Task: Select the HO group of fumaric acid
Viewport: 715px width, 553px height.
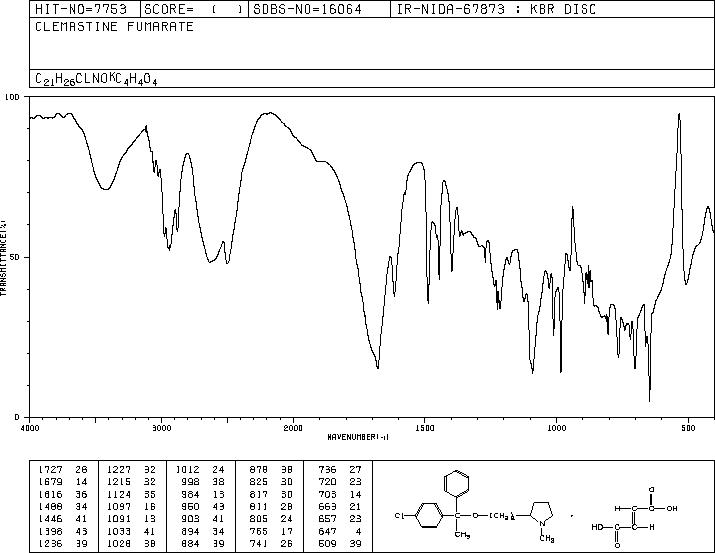Action: click(x=598, y=527)
